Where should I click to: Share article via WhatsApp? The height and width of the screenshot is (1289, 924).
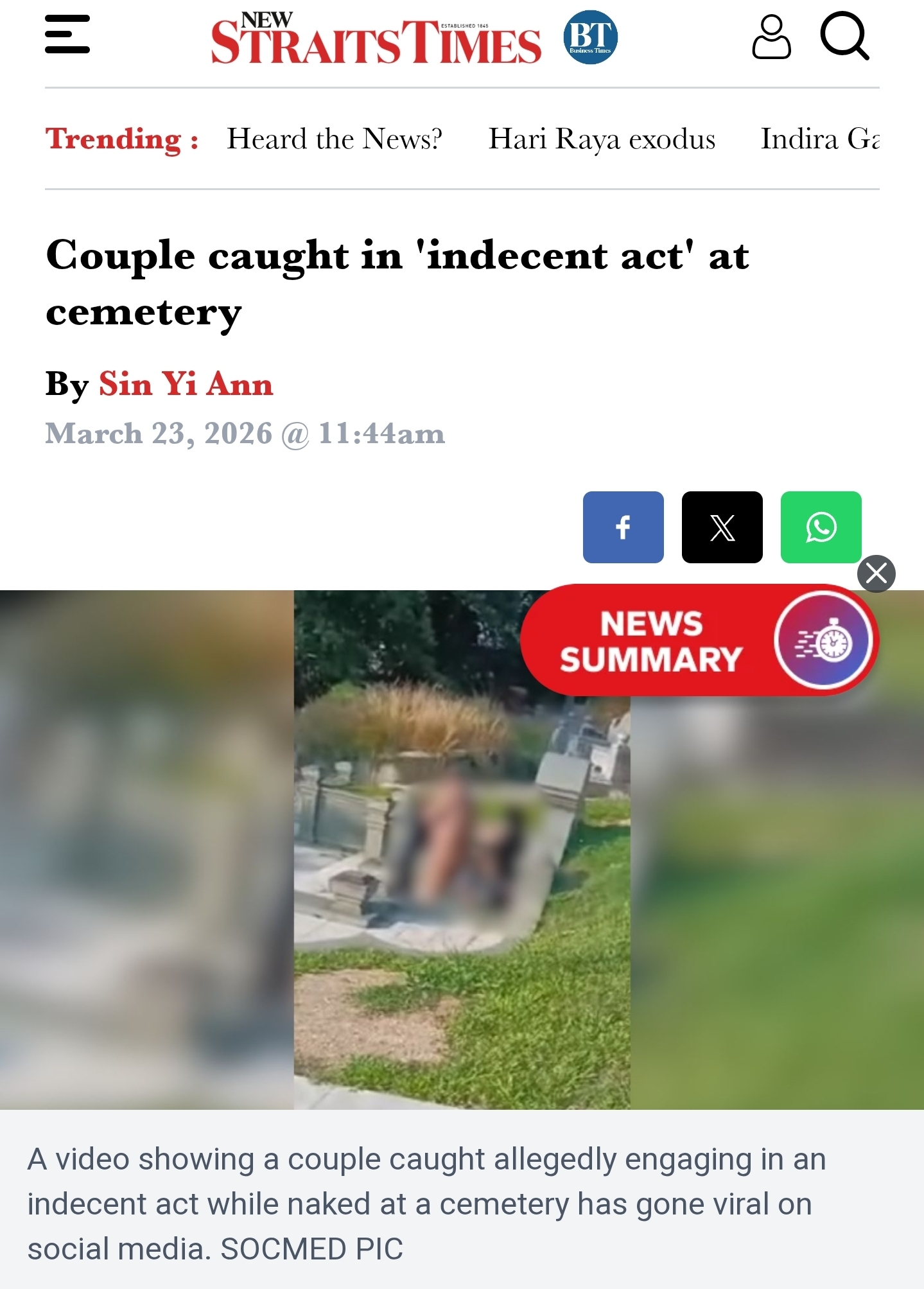pos(821,527)
